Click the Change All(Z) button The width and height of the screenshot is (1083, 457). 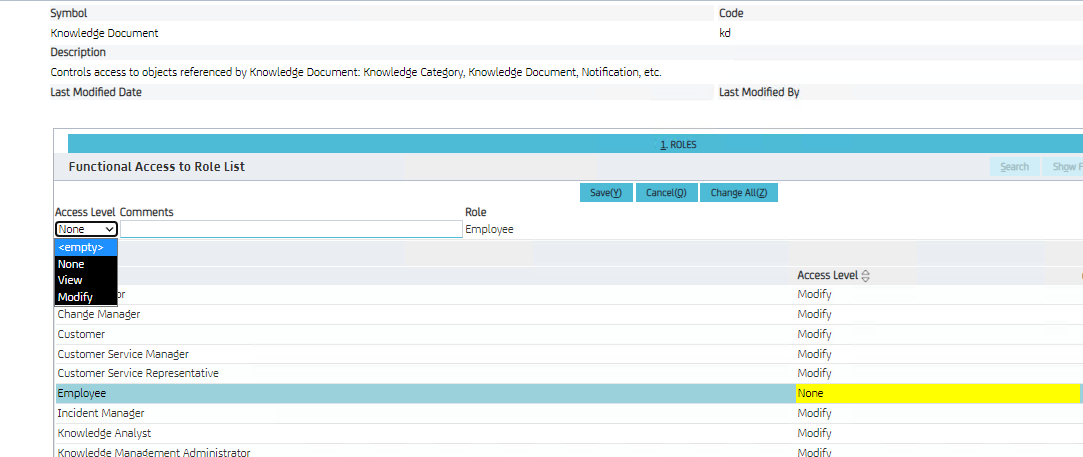(x=738, y=193)
